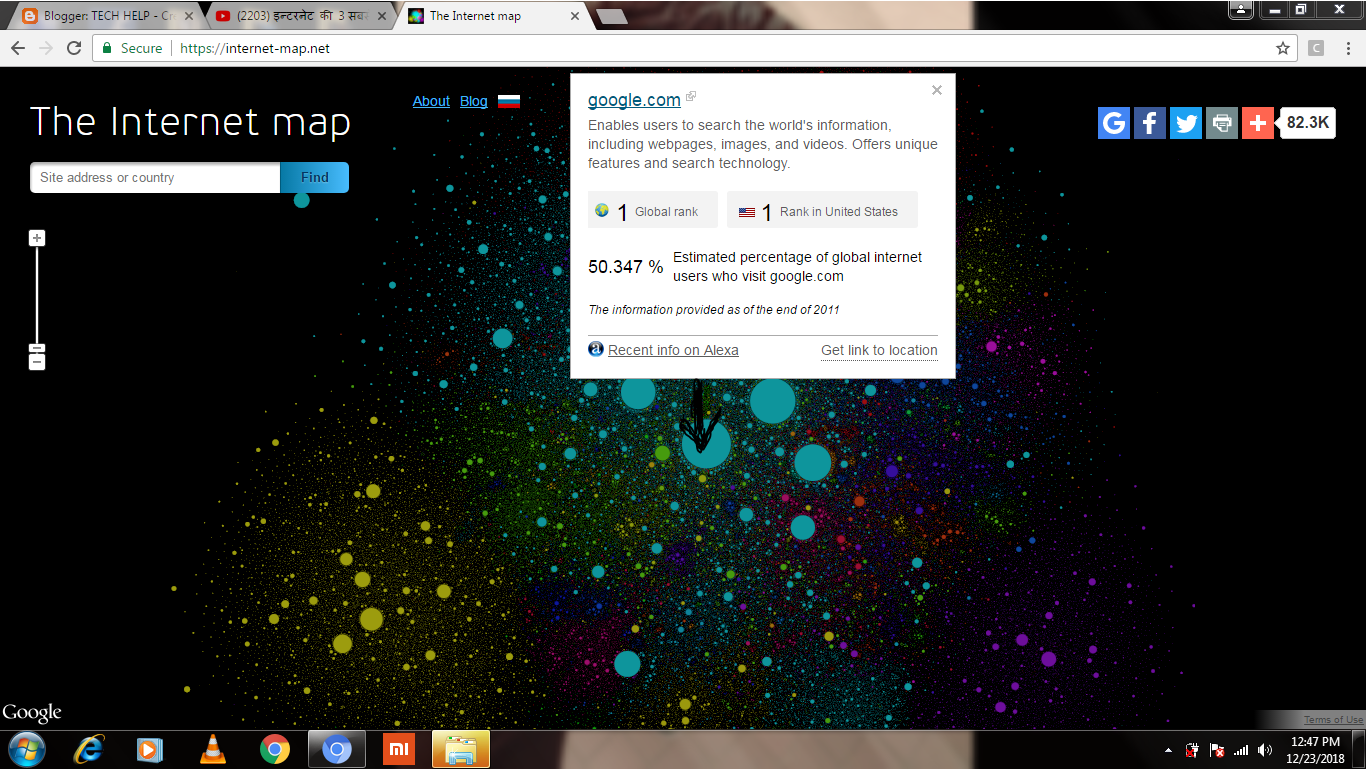The height and width of the screenshot is (769, 1366).
Task: Click the address bar URL
Action: (x=255, y=48)
